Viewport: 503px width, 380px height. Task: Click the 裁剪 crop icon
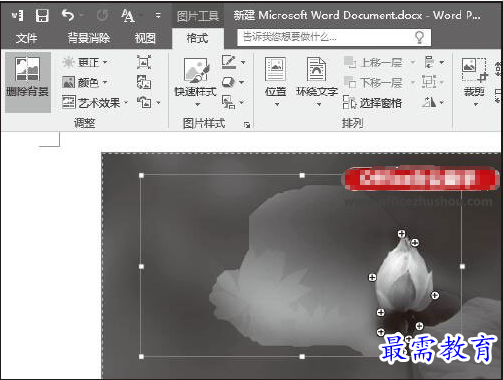pos(474,70)
